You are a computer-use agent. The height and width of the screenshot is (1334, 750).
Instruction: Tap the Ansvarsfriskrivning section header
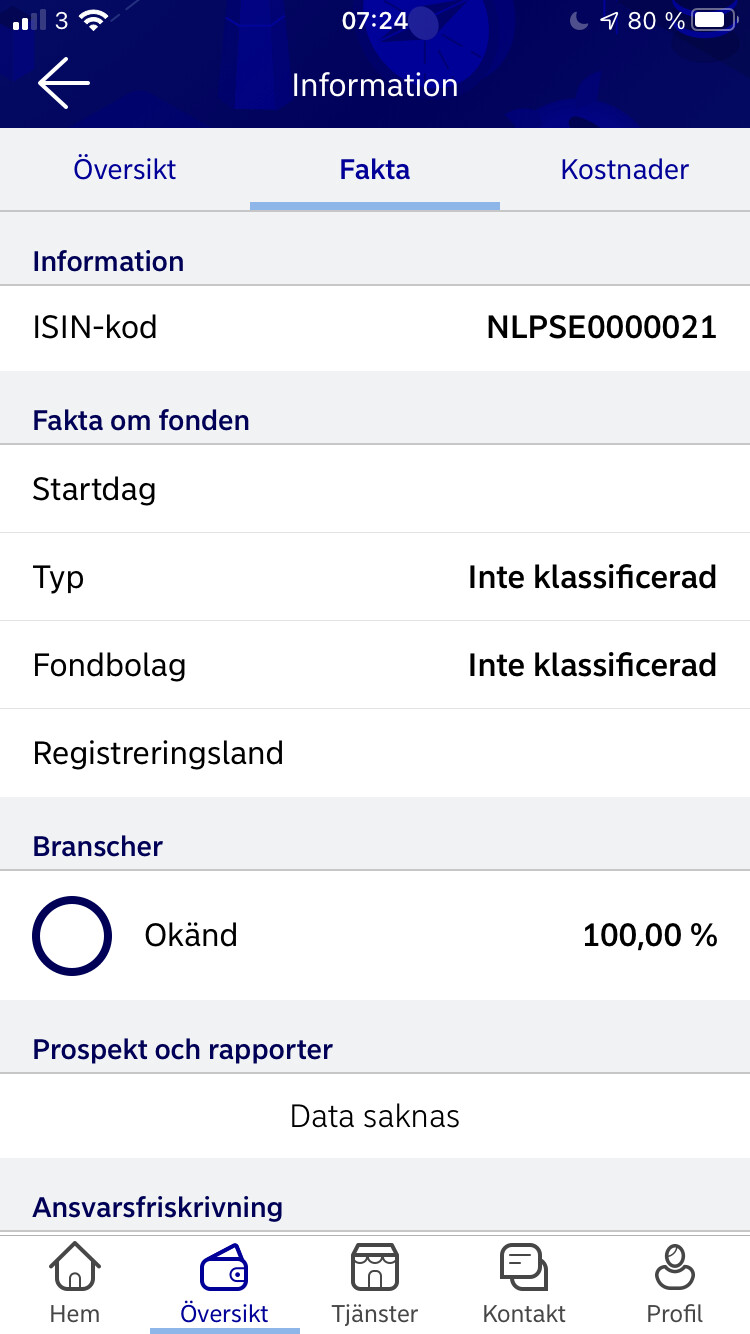[x=158, y=1207]
